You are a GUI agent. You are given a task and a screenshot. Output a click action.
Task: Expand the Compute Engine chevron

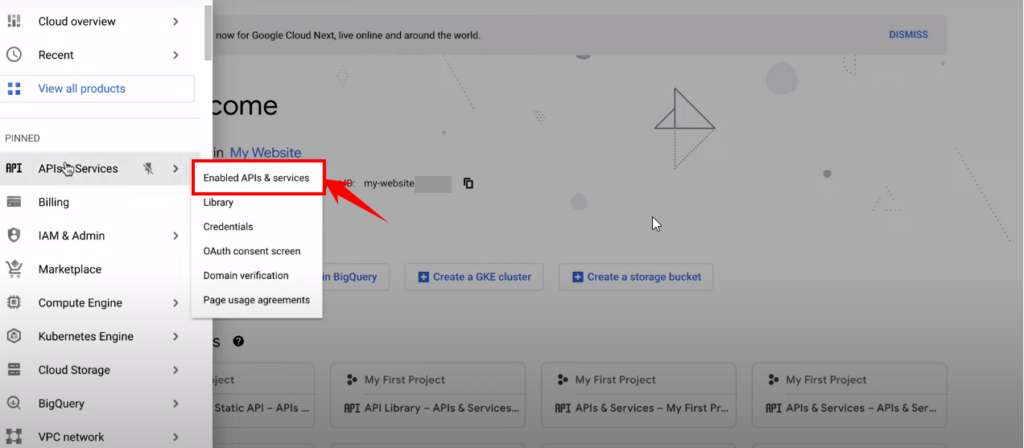pyautogui.click(x=176, y=303)
